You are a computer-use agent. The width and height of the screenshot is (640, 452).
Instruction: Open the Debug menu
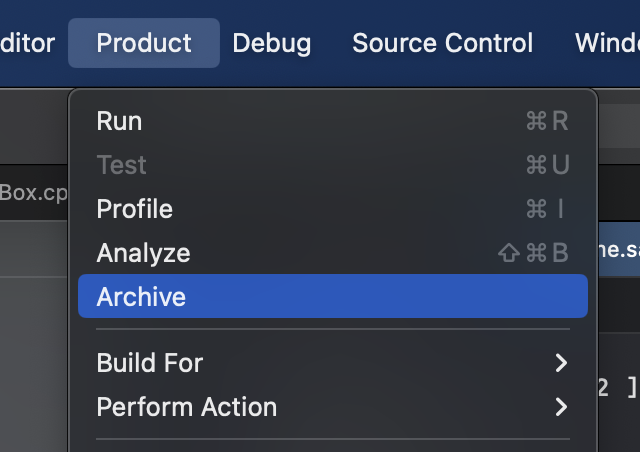coord(271,43)
